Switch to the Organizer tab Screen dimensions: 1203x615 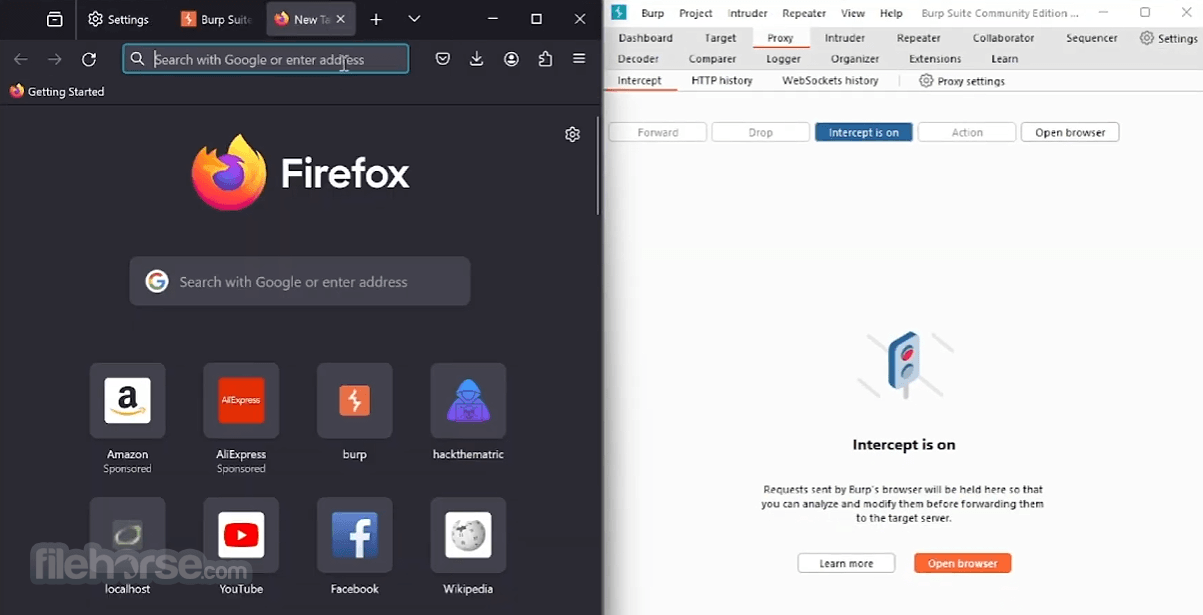855,59
